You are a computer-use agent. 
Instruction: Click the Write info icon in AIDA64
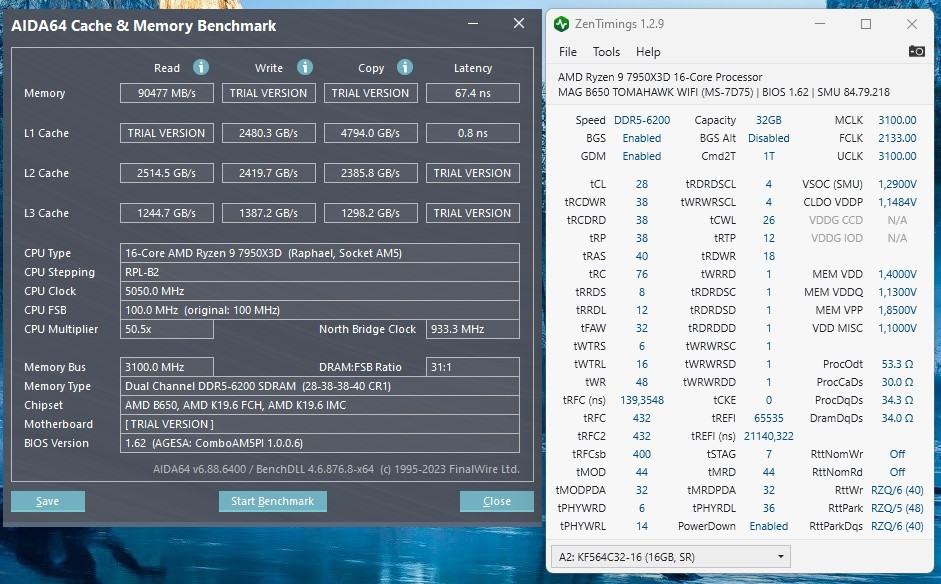point(305,67)
